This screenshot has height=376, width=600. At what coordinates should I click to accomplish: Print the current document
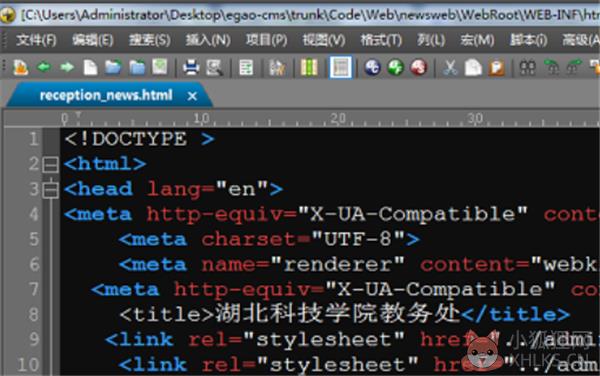191,68
